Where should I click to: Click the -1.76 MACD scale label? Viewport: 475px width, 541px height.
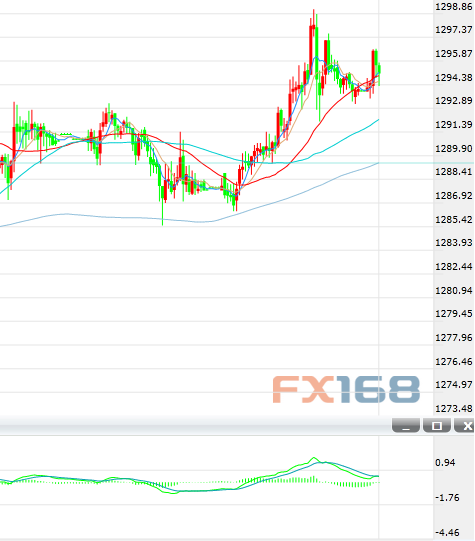(x=447, y=498)
